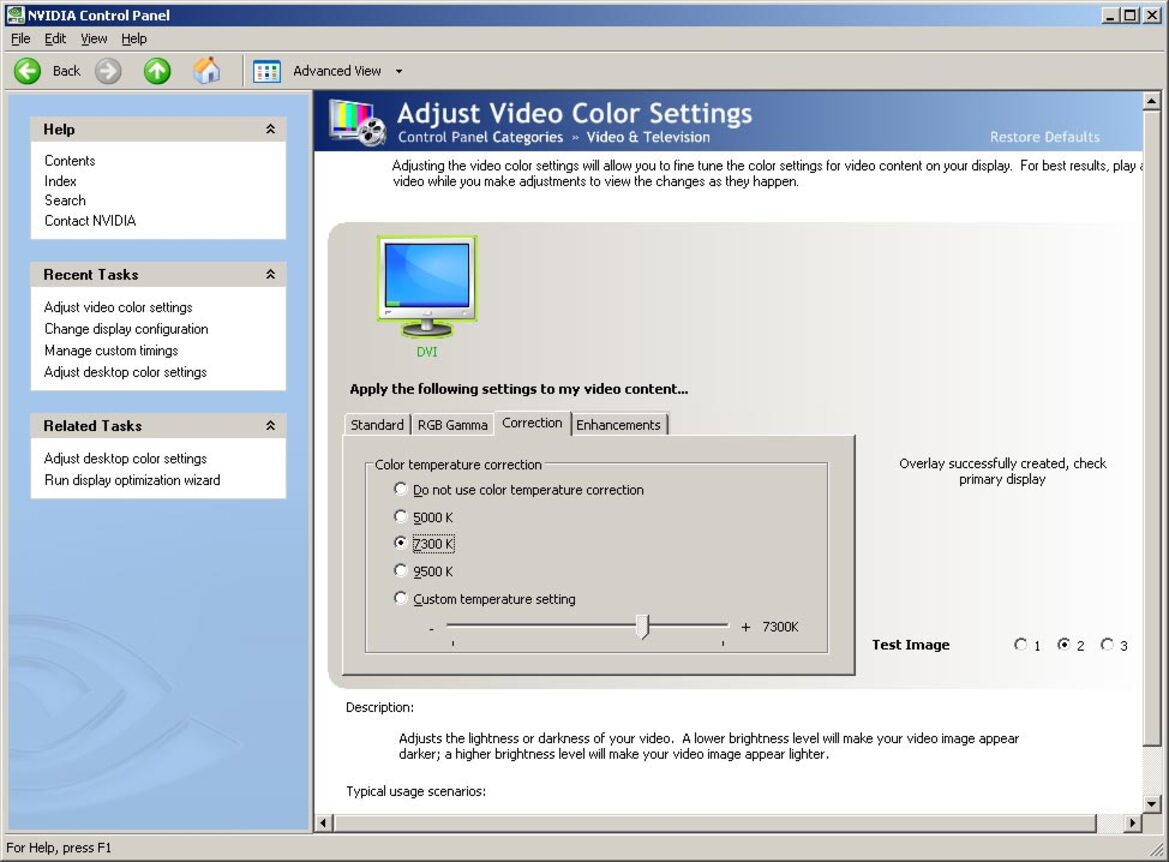Collapse the Help panel
Viewport: 1169px width, 862px height.
pos(271,129)
